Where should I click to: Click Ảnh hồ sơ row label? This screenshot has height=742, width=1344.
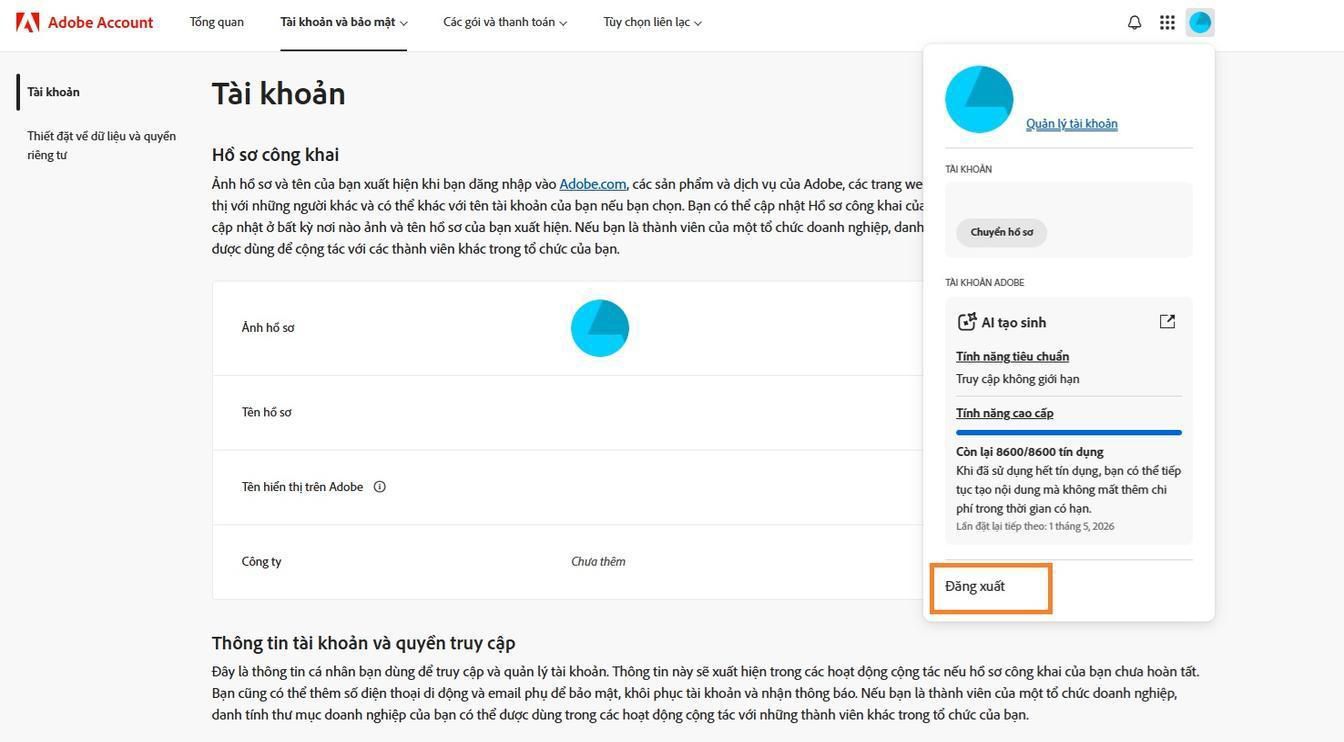[268, 328]
